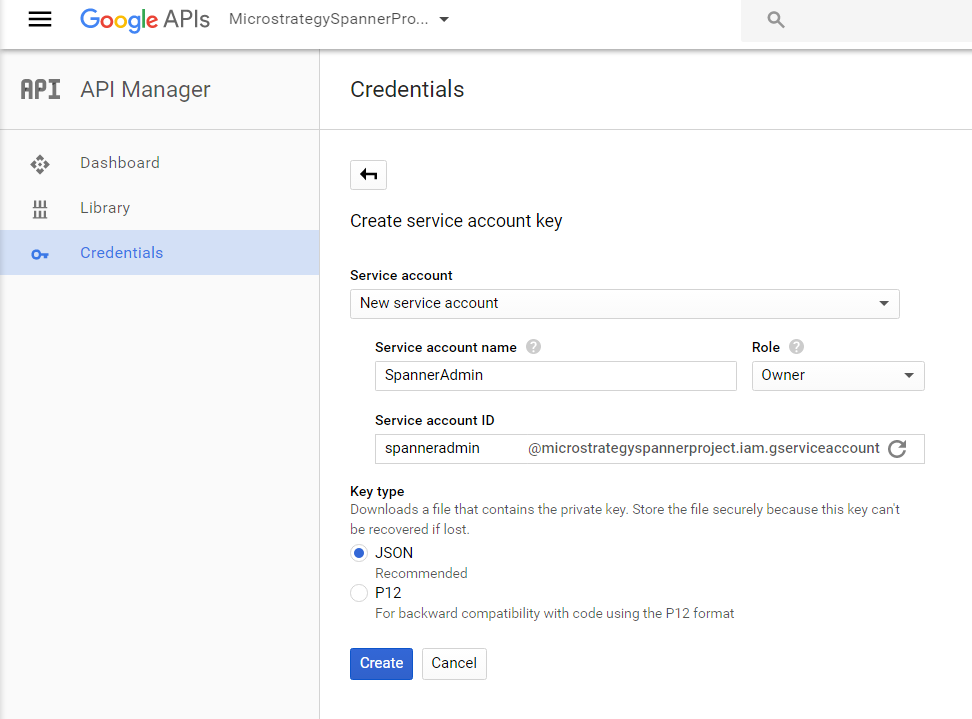The image size is (972, 719).
Task: Click the JSON recommended radio option
Action: (x=358, y=552)
